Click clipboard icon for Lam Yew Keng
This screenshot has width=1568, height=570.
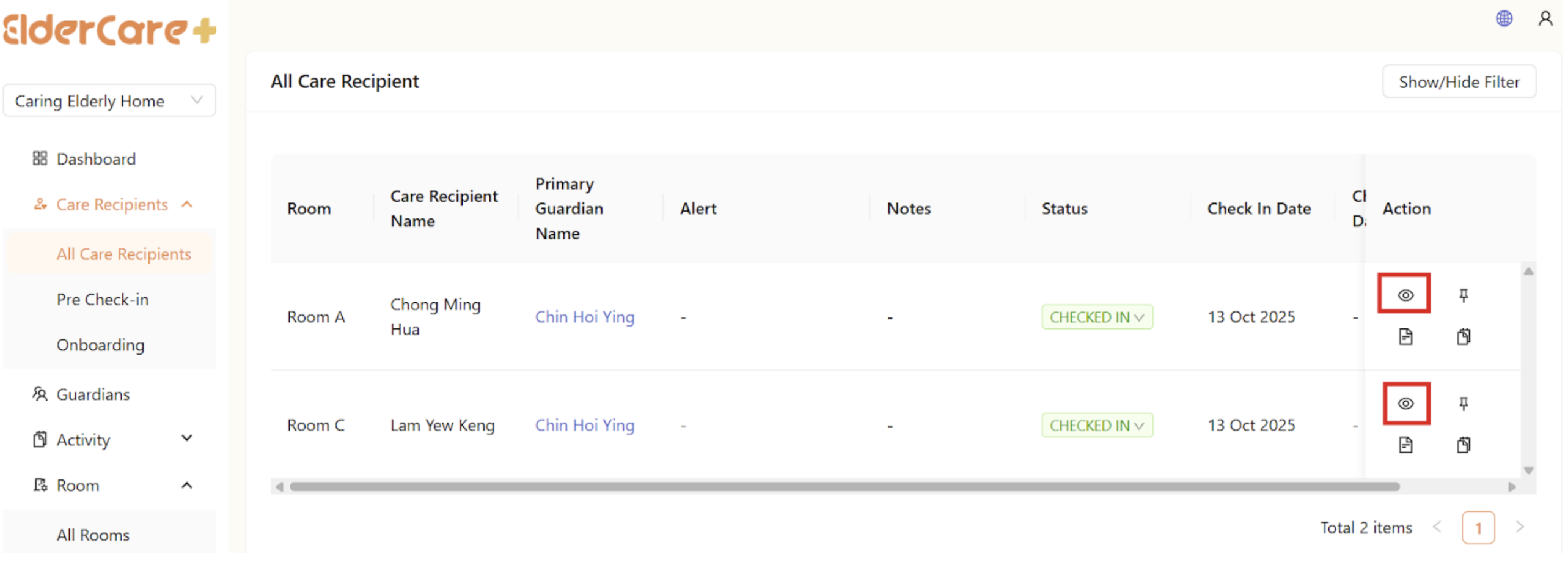click(1463, 445)
